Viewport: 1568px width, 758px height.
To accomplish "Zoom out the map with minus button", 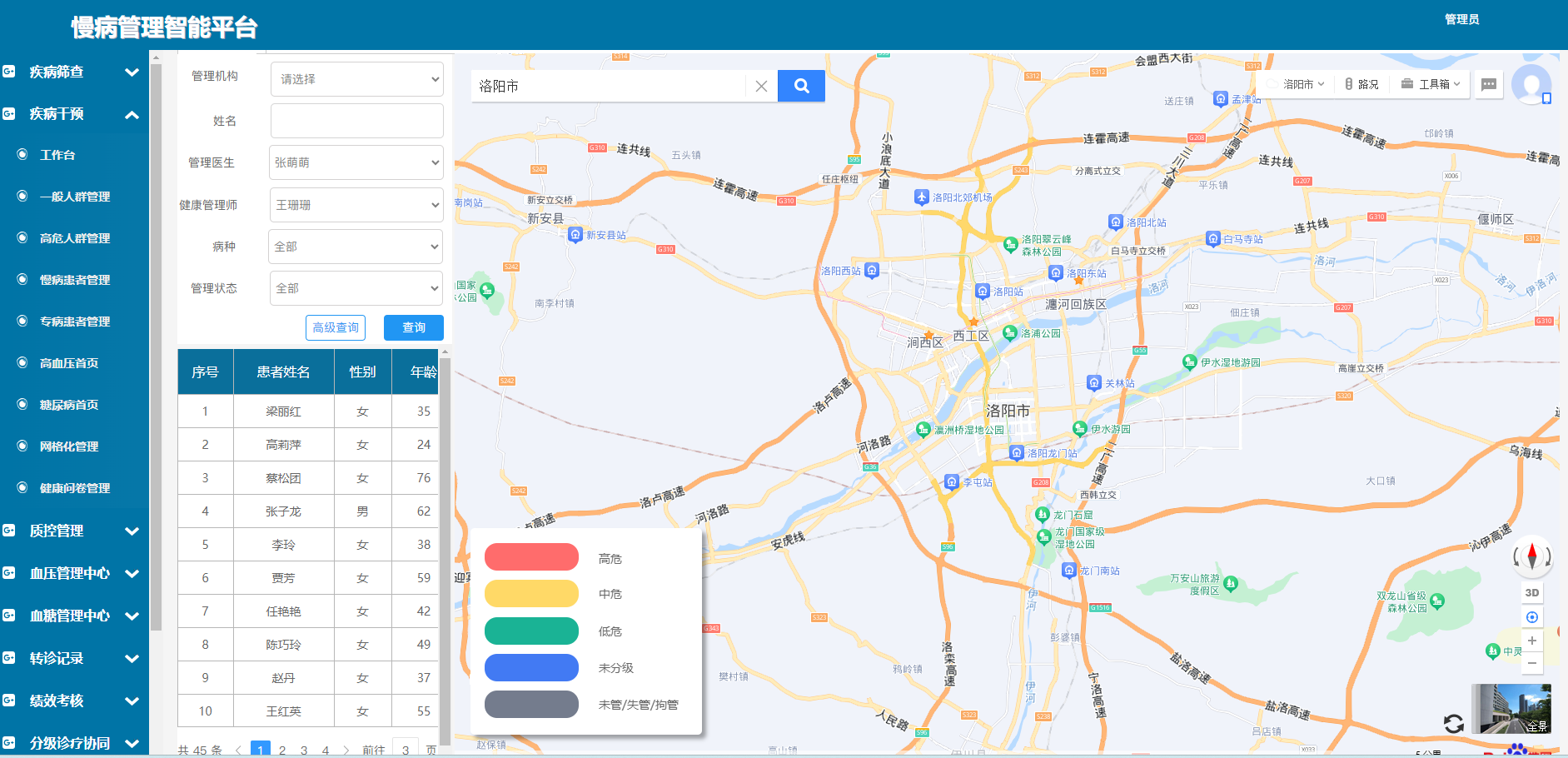I will 1531,663.
